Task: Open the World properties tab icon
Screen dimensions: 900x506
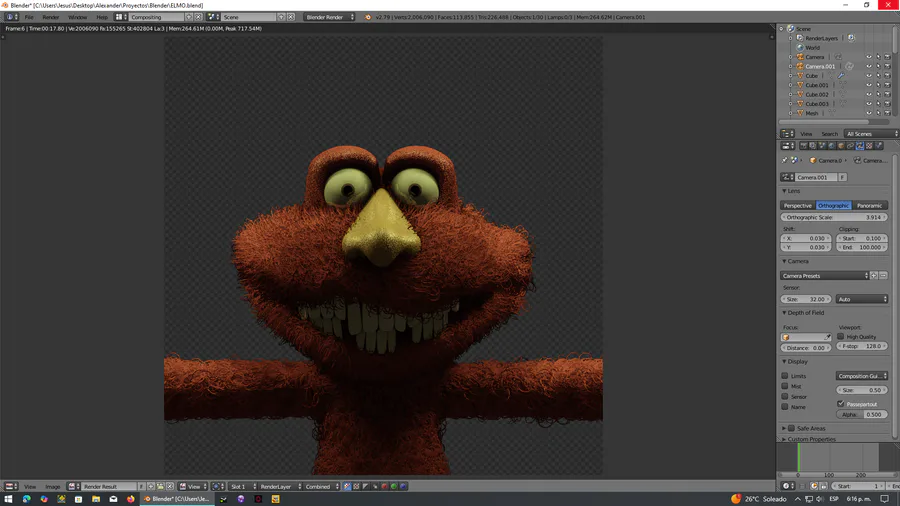Action: click(x=832, y=146)
